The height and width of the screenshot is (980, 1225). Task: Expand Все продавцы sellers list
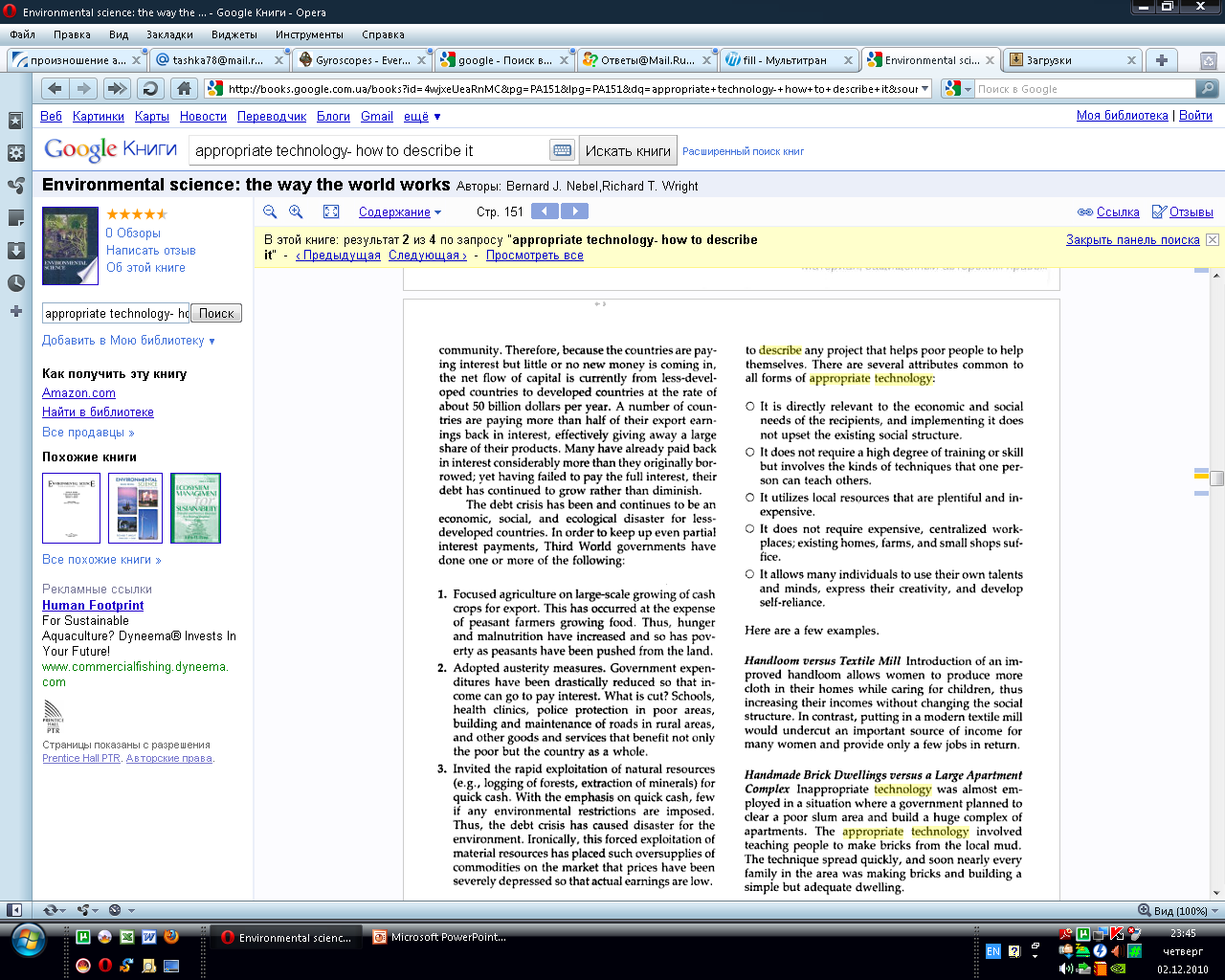point(88,432)
